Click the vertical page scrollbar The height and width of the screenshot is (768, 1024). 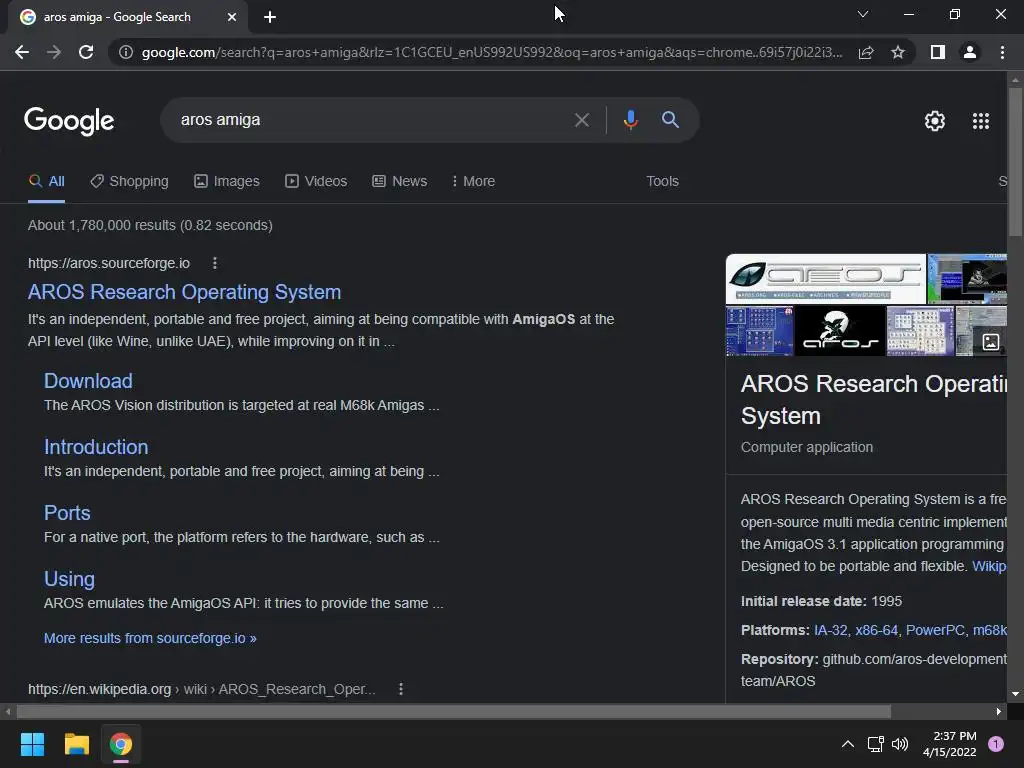(x=1015, y=163)
